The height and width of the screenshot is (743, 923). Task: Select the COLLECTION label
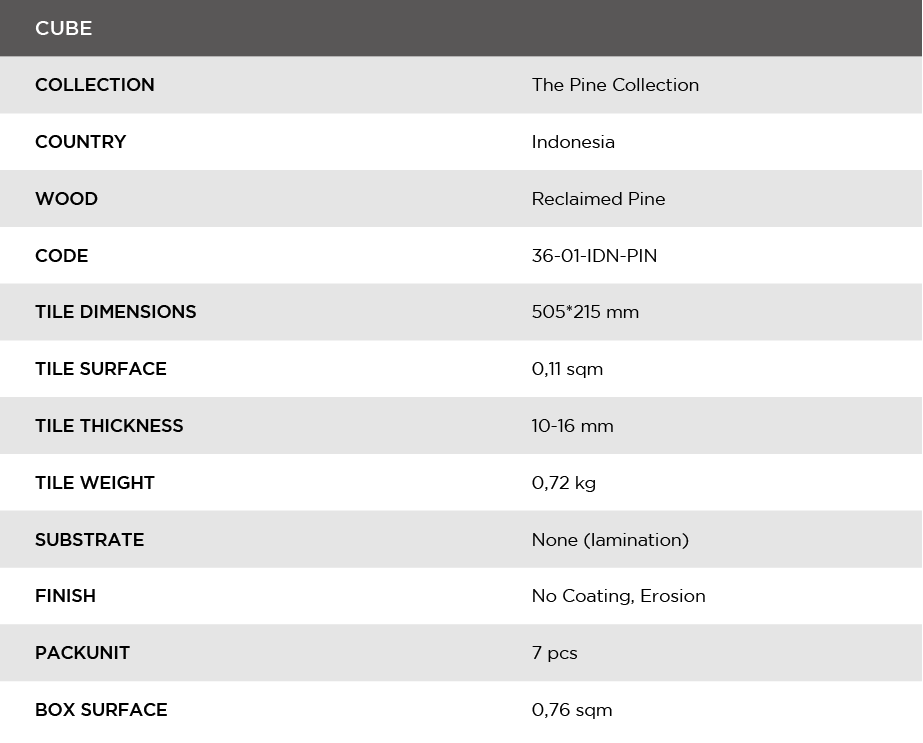[x=95, y=85]
